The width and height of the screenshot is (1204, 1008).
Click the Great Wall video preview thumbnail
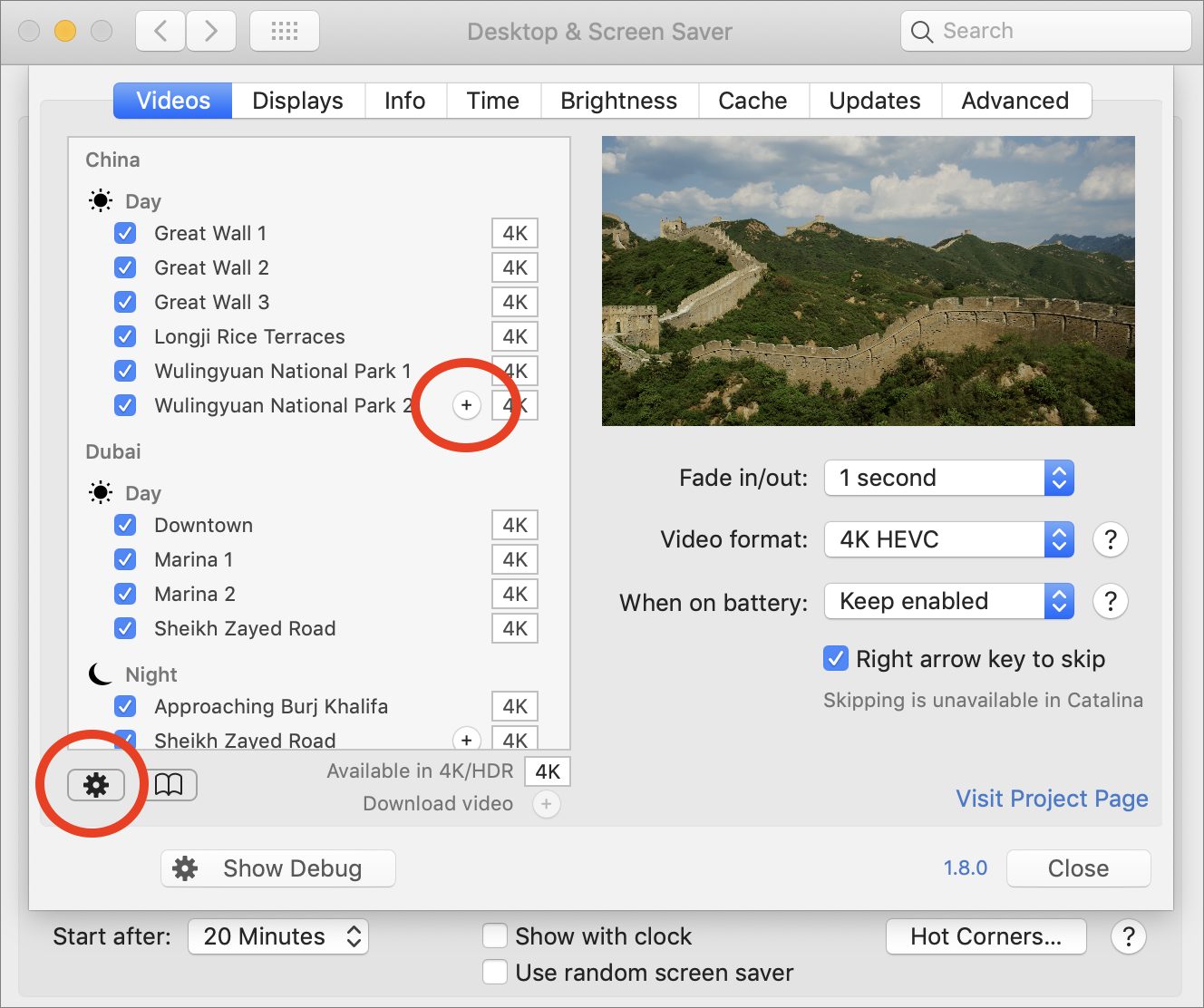click(x=868, y=281)
